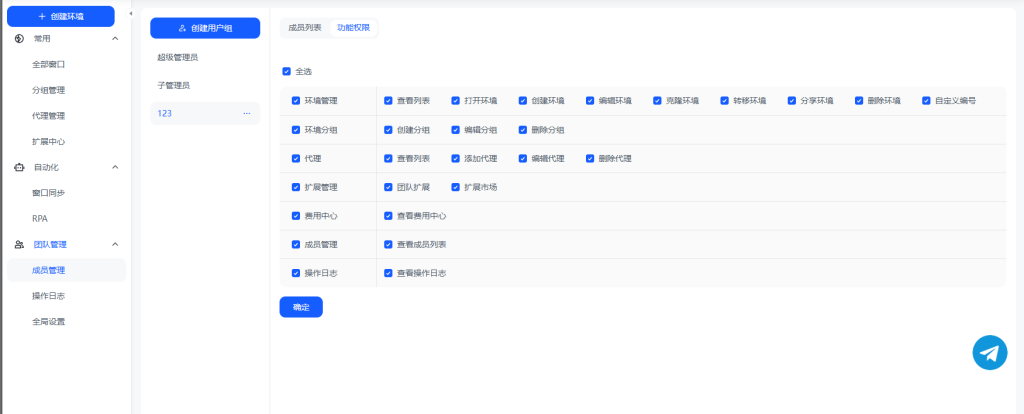The width and height of the screenshot is (1024, 414).
Task: Collapse the 自动化 section chevron
Action: tap(114, 167)
